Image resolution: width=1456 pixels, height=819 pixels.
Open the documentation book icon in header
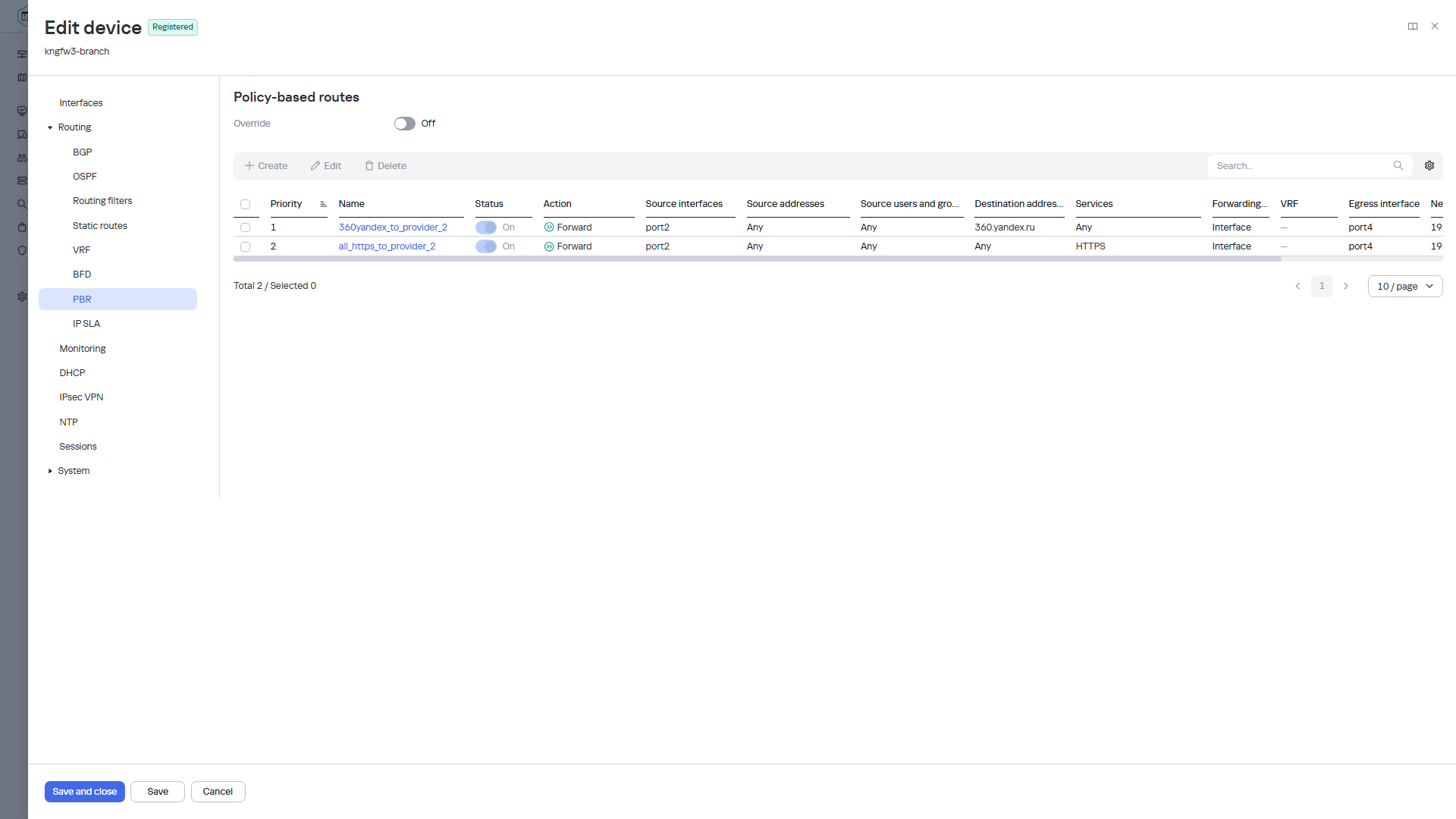1413,27
